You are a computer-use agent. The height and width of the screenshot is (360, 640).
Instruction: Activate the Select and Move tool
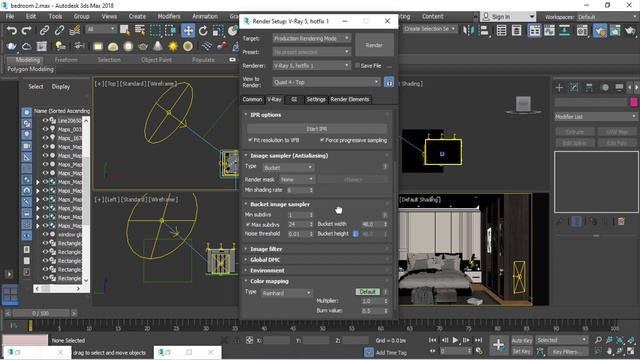[188, 31]
